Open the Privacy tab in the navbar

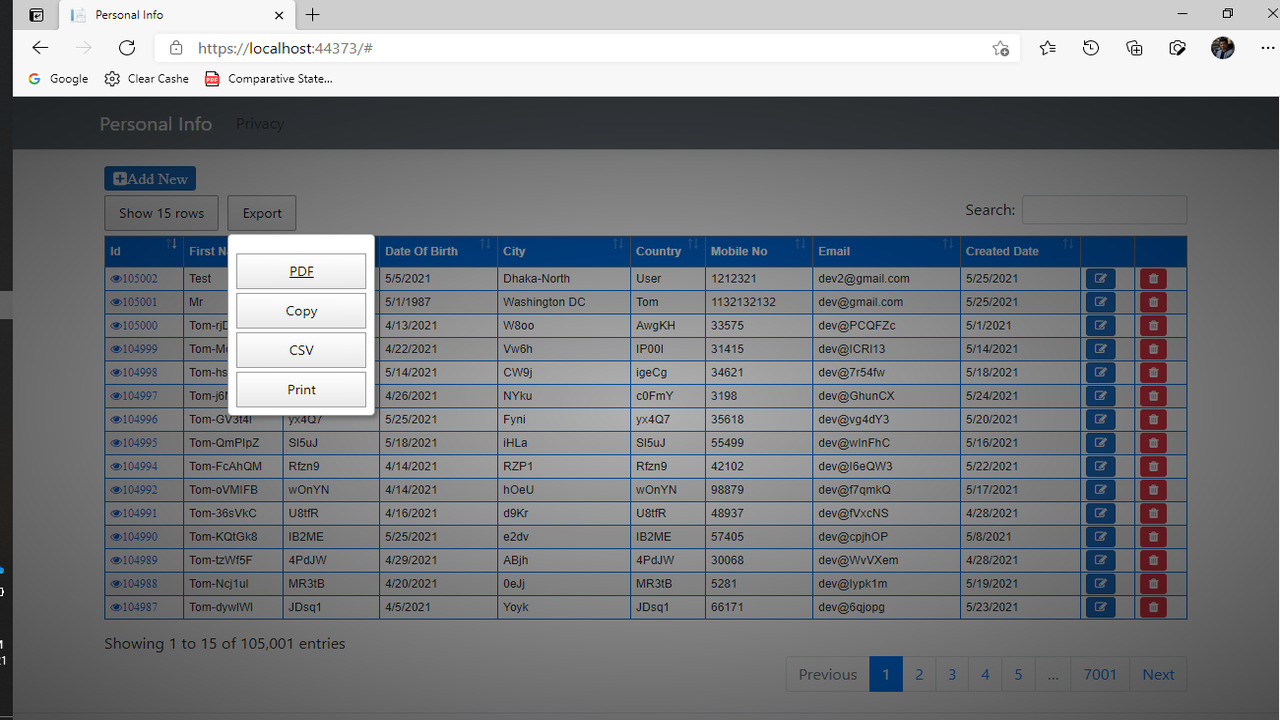[260, 123]
